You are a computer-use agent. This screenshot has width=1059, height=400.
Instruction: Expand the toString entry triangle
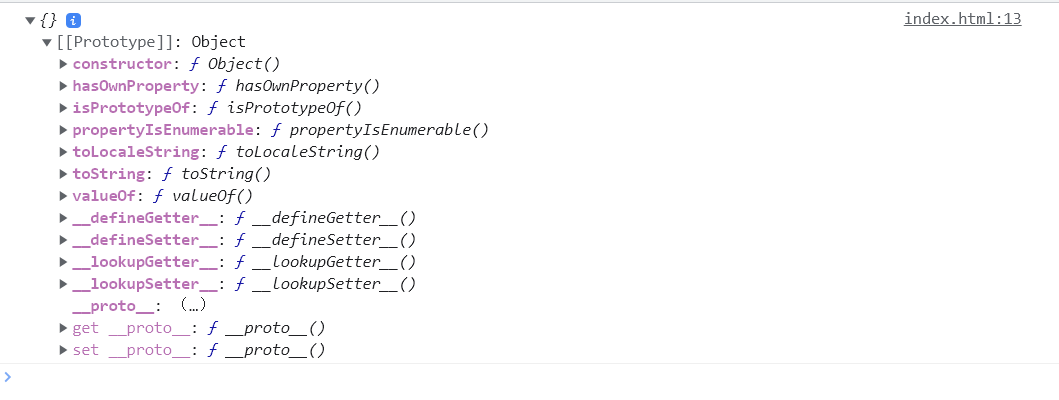63,174
